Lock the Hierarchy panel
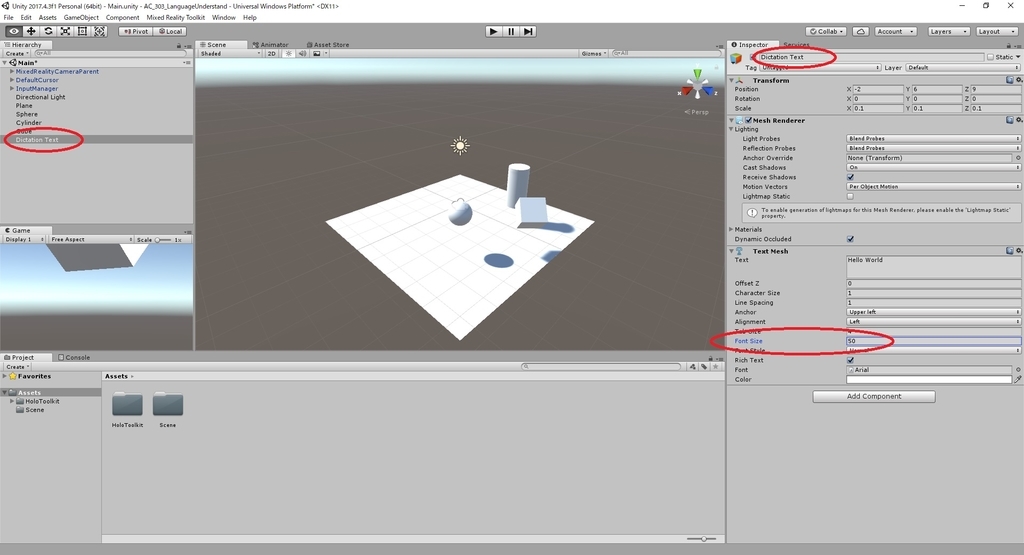Image resolution: width=1024 pixels, height=555 pixels. (x=179, y=45)
